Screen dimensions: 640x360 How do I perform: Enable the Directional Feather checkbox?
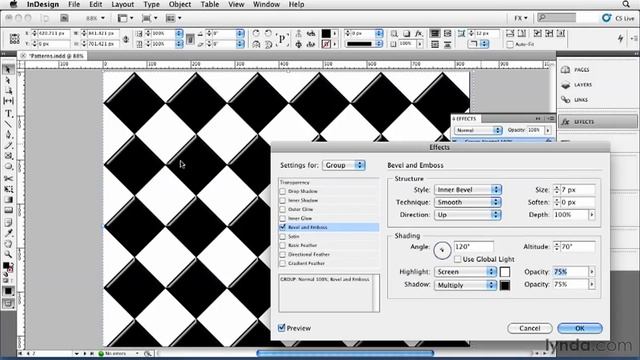282,254
